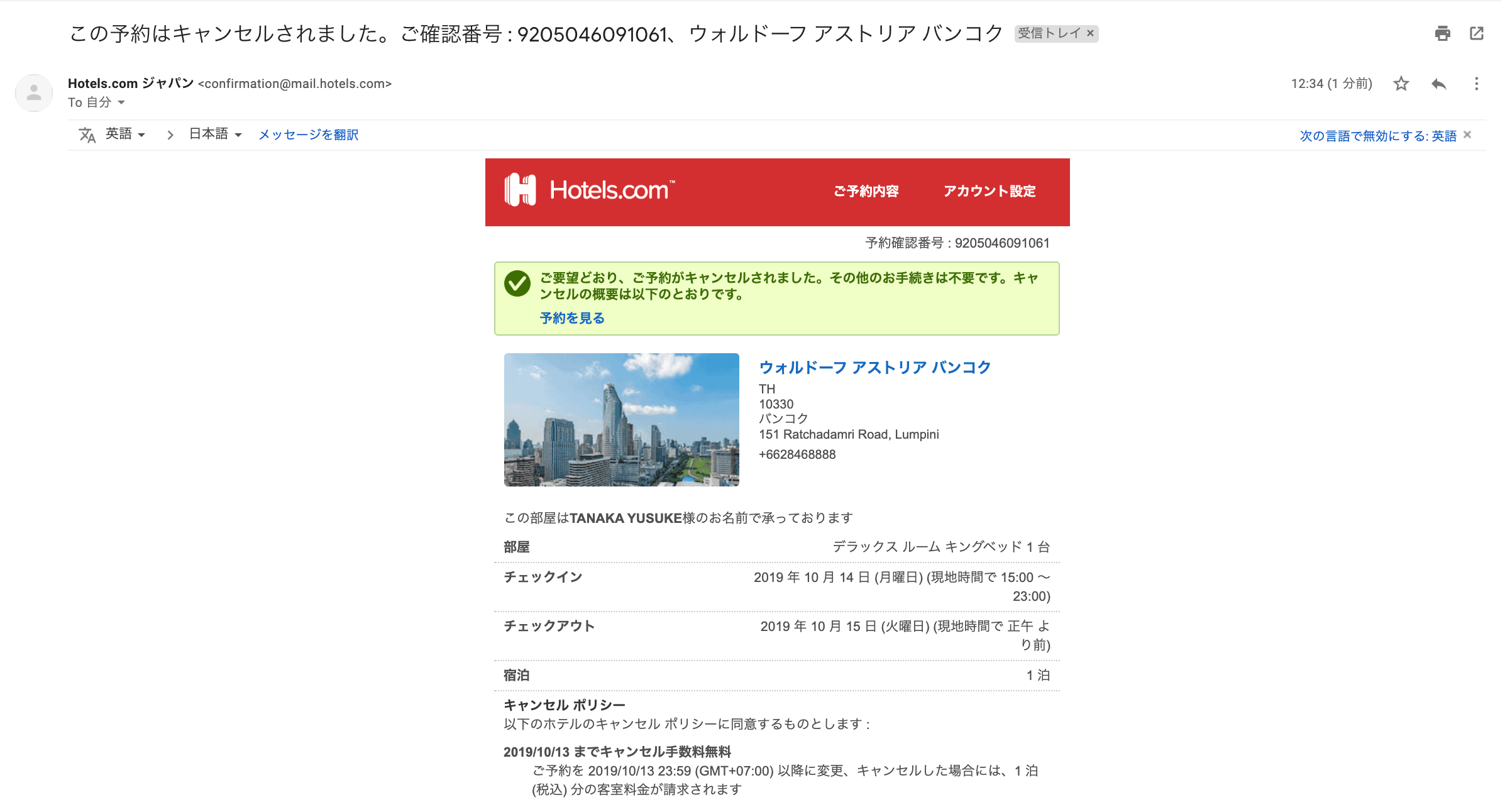Click the 予約を見る link
This screenshot has height=812, width=1505.
click(573, 318)
